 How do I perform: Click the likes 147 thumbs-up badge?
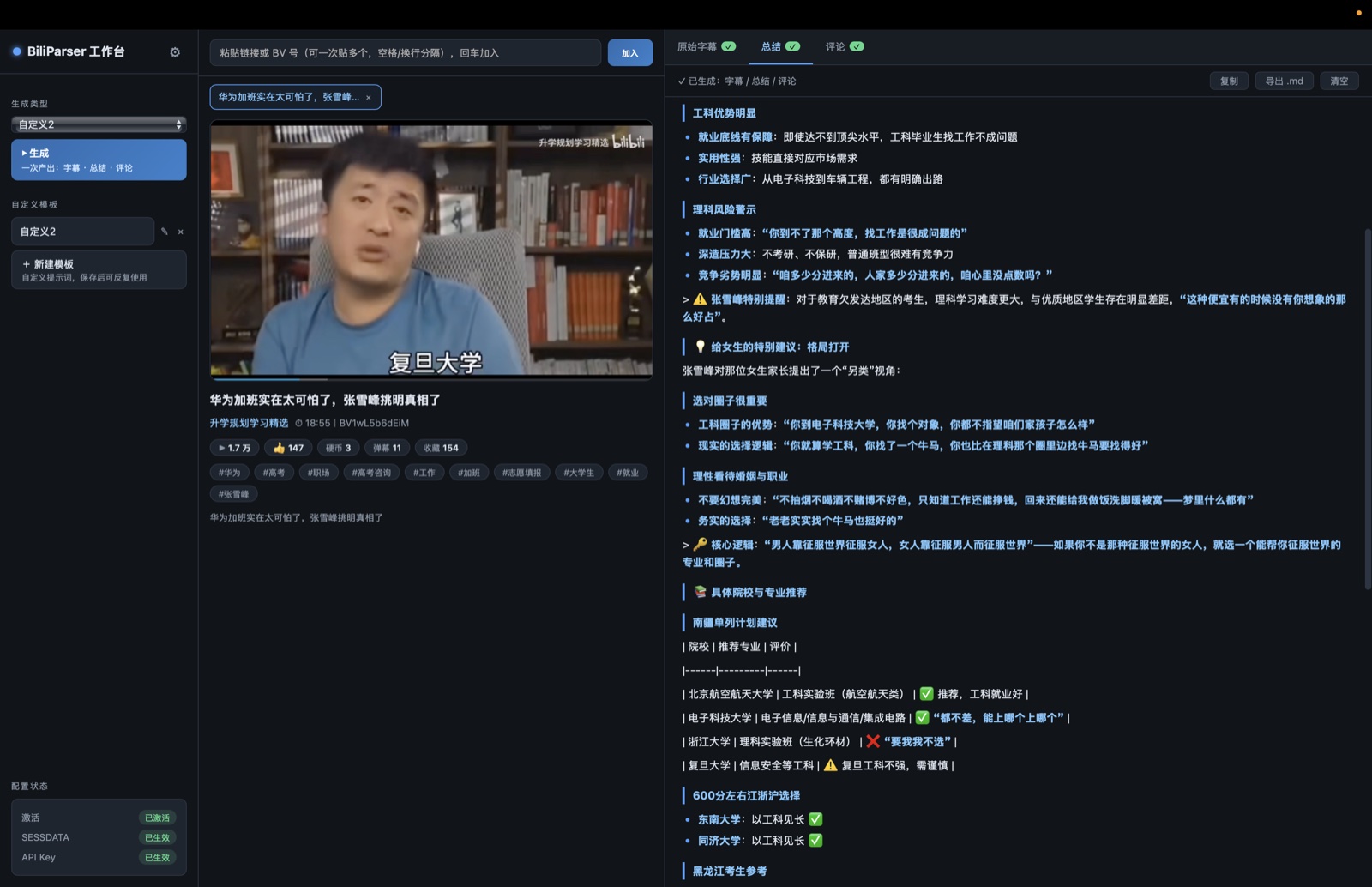point(288,448)
